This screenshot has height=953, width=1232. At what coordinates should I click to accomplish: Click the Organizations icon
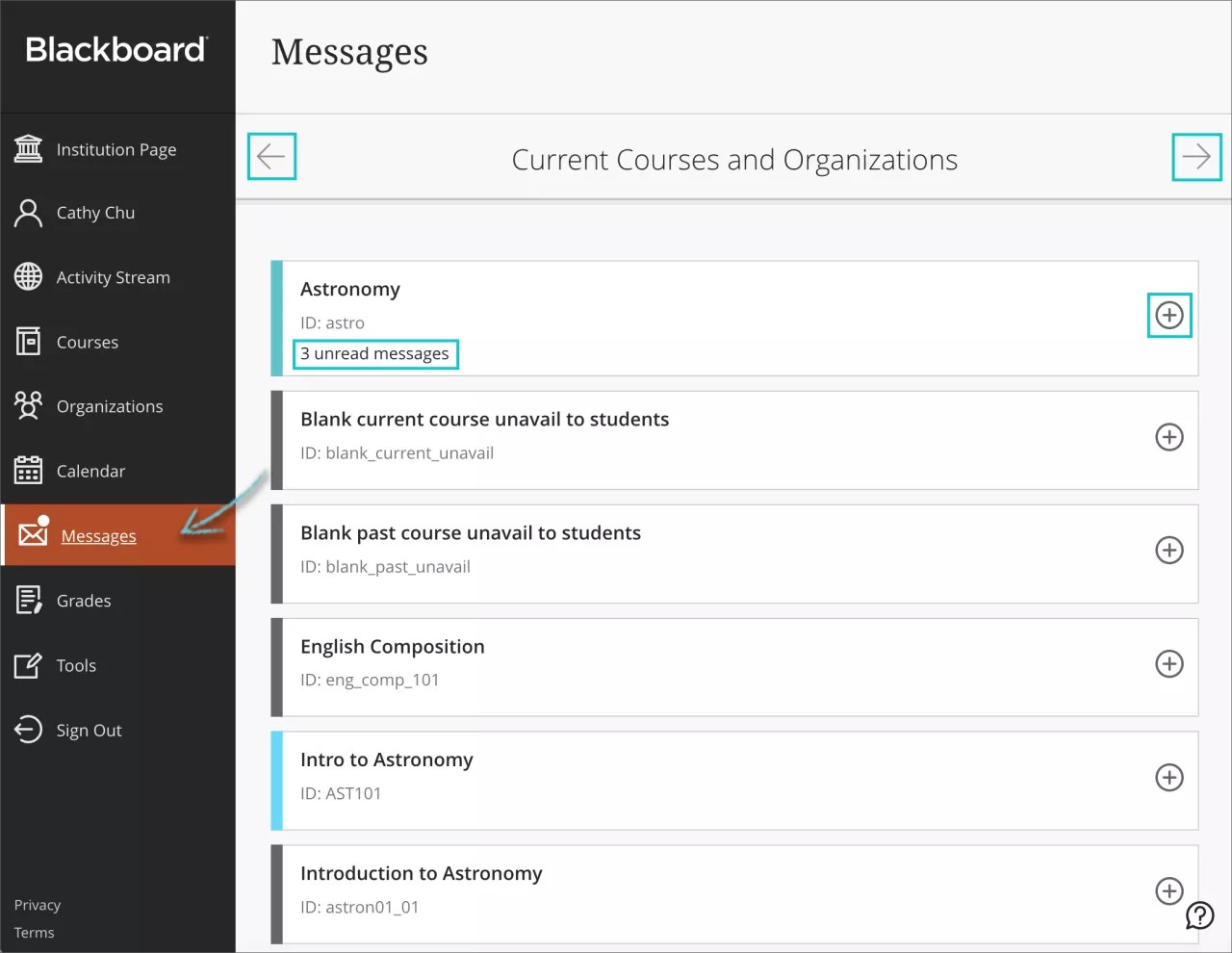point(29,405)
